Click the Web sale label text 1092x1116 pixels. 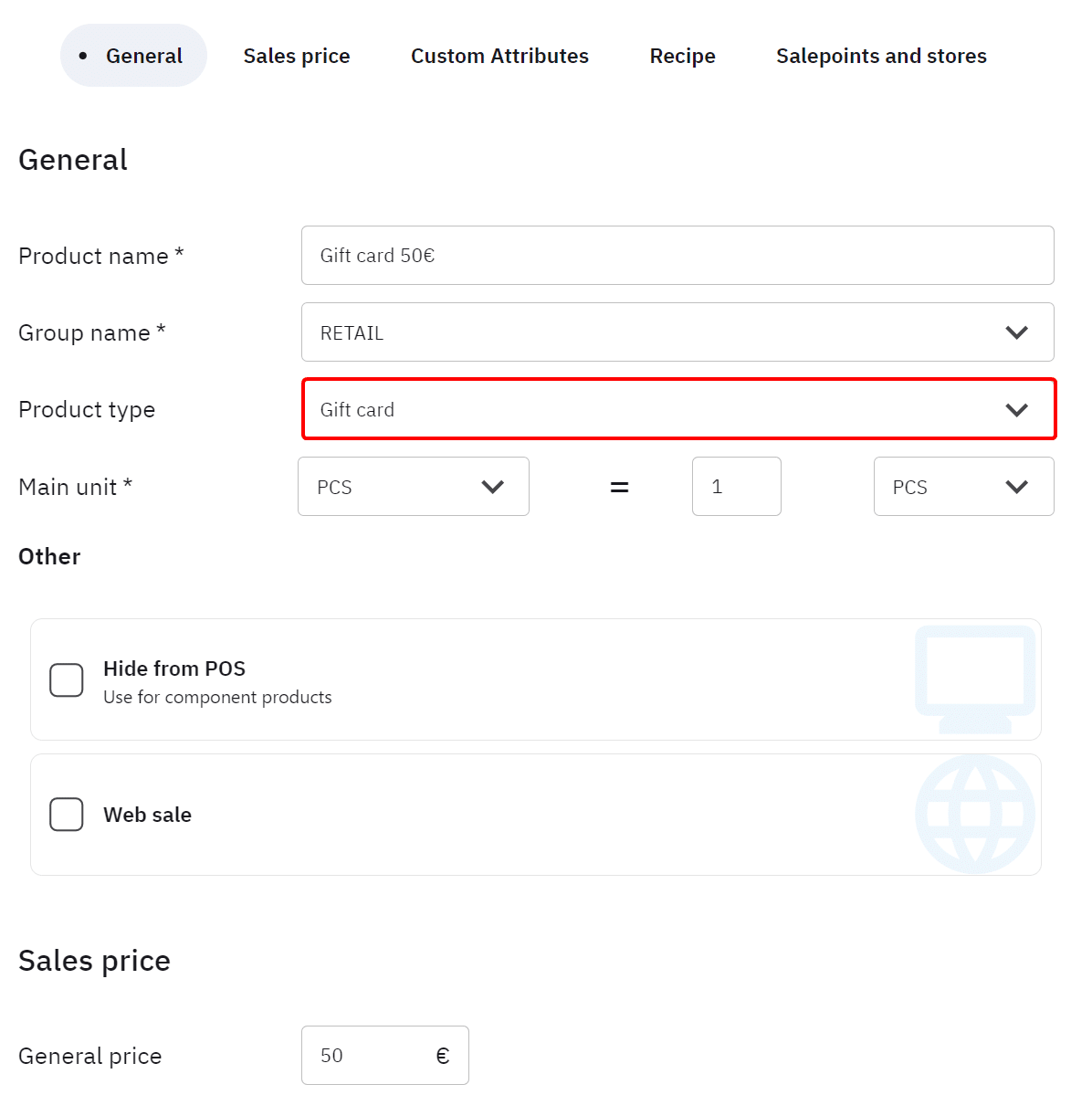click(147, 815)
